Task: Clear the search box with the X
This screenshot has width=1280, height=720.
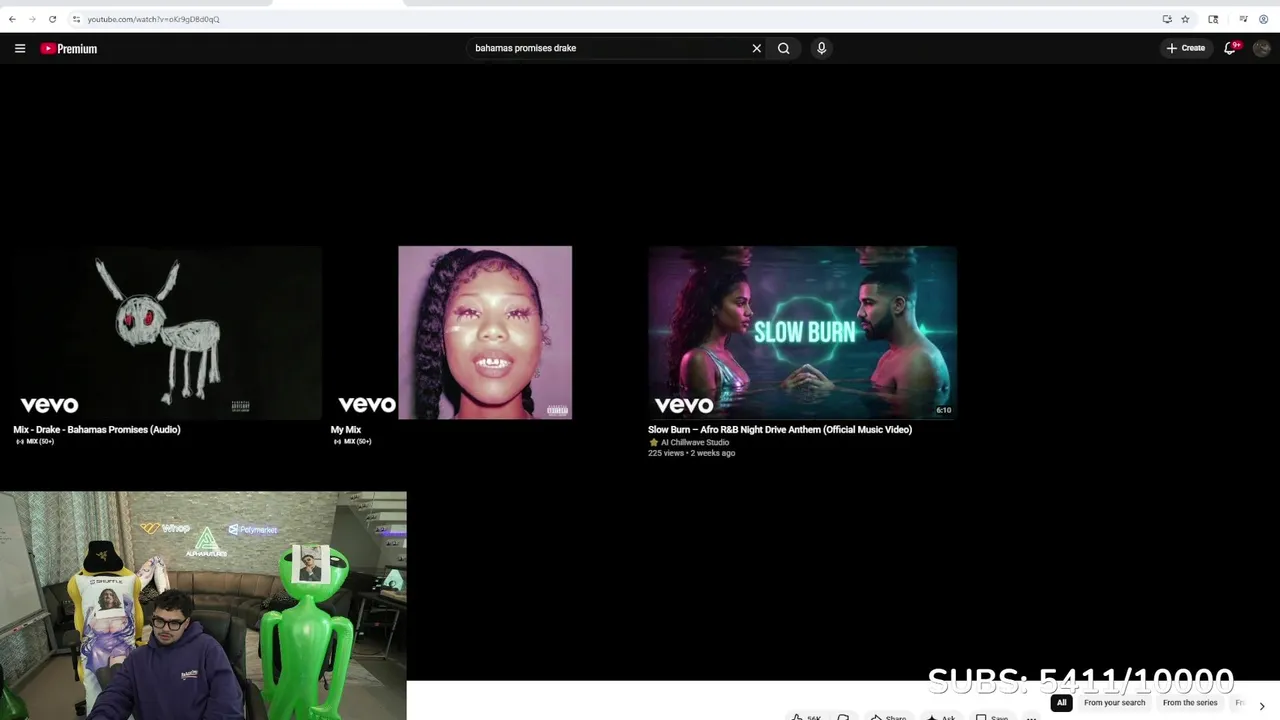Action: click(757, 48)
